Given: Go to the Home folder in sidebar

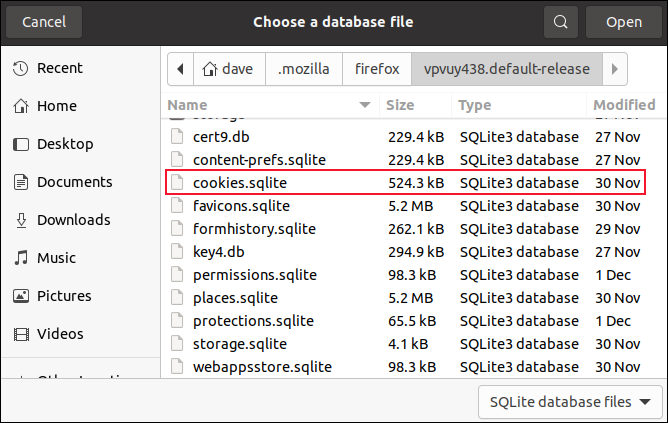Looking at the screenshot, I should tap(56, 106).
